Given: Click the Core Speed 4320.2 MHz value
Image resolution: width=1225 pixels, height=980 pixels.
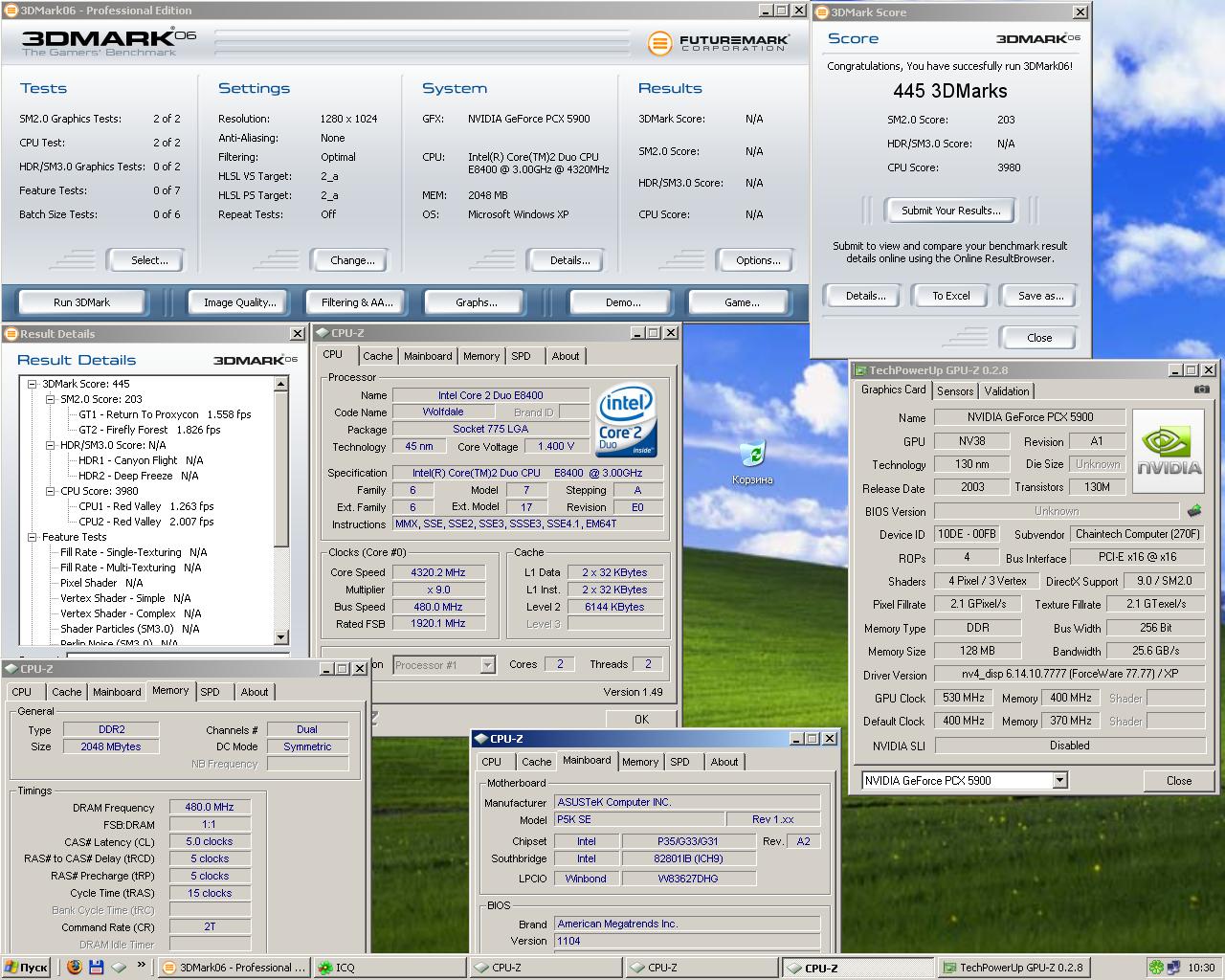Looking at the screenshot, I should pyautogui.click(x=438, y=572).
